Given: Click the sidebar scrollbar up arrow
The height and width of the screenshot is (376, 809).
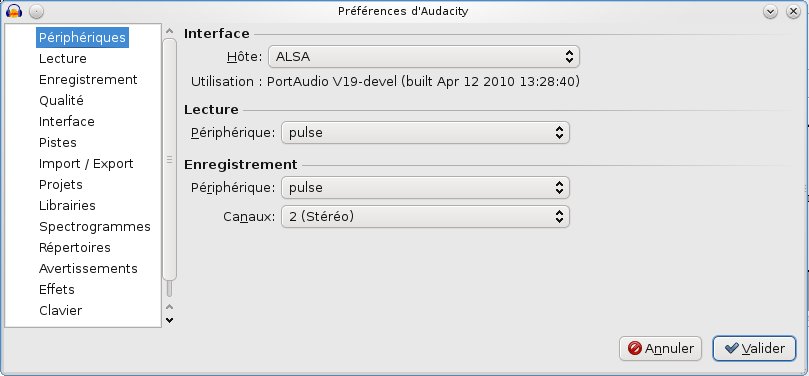Looking at the screenshot, I should 169,31.
